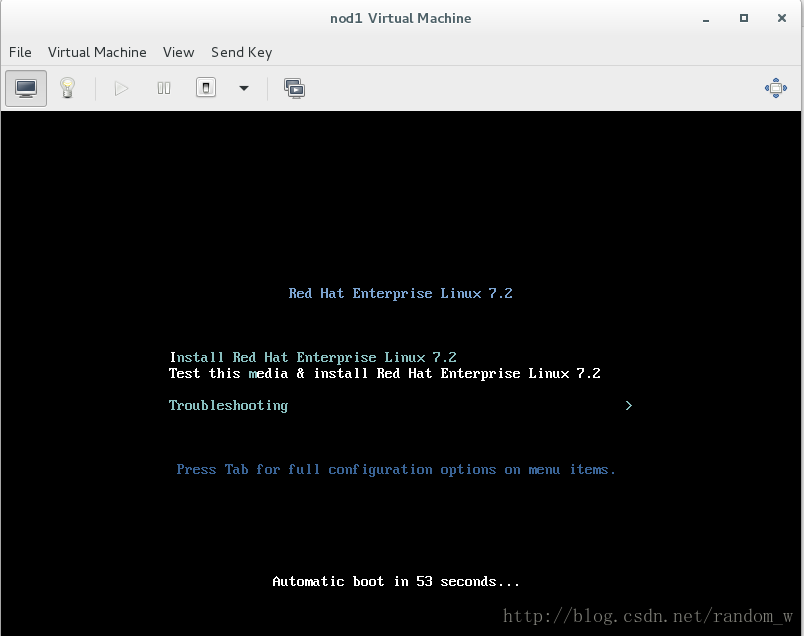Open the Send Key menu

pyautogui.click(x=242, y=52)
